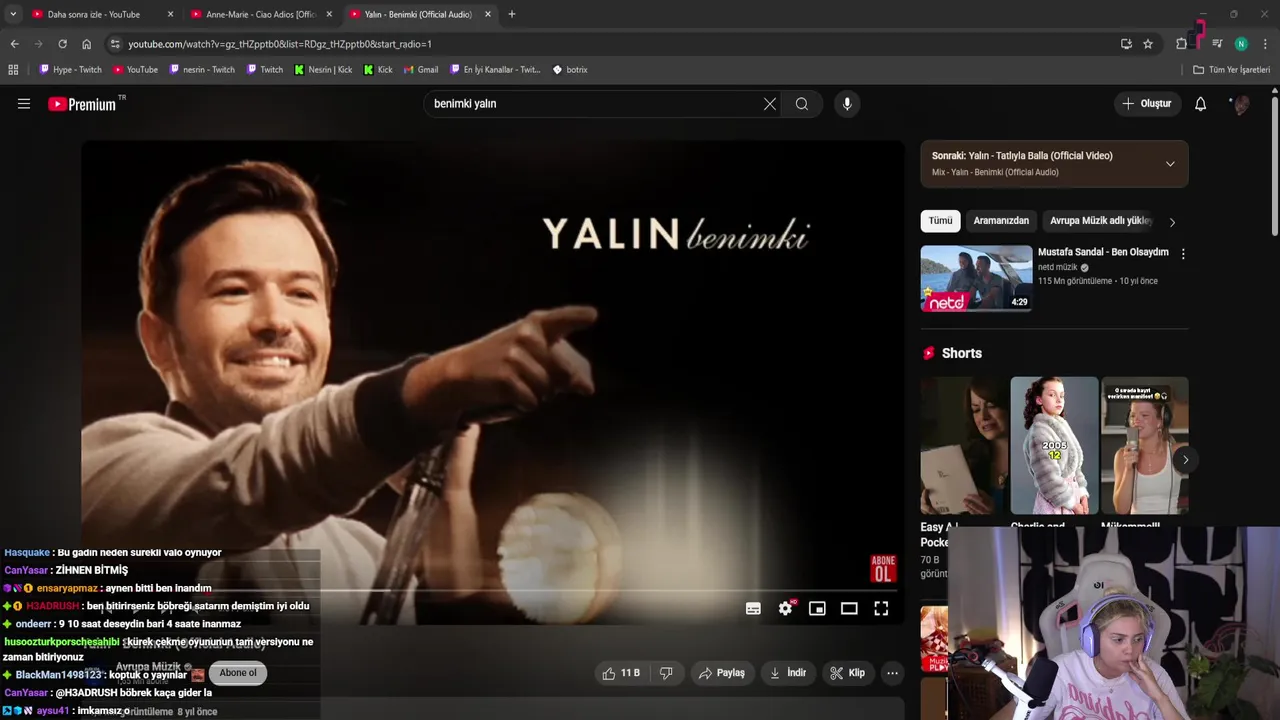Toggle subtitles in the video player
Viewport: 1280px width, 720px height.
point(753,608)
